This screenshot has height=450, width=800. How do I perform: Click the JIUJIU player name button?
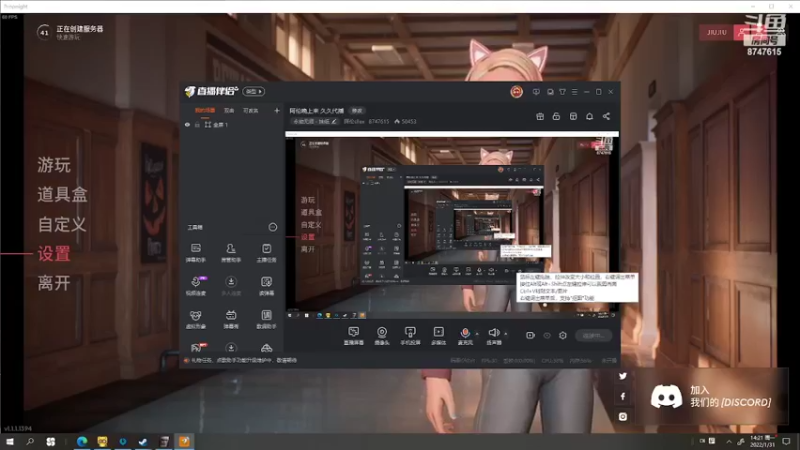(x=716, y=32)
